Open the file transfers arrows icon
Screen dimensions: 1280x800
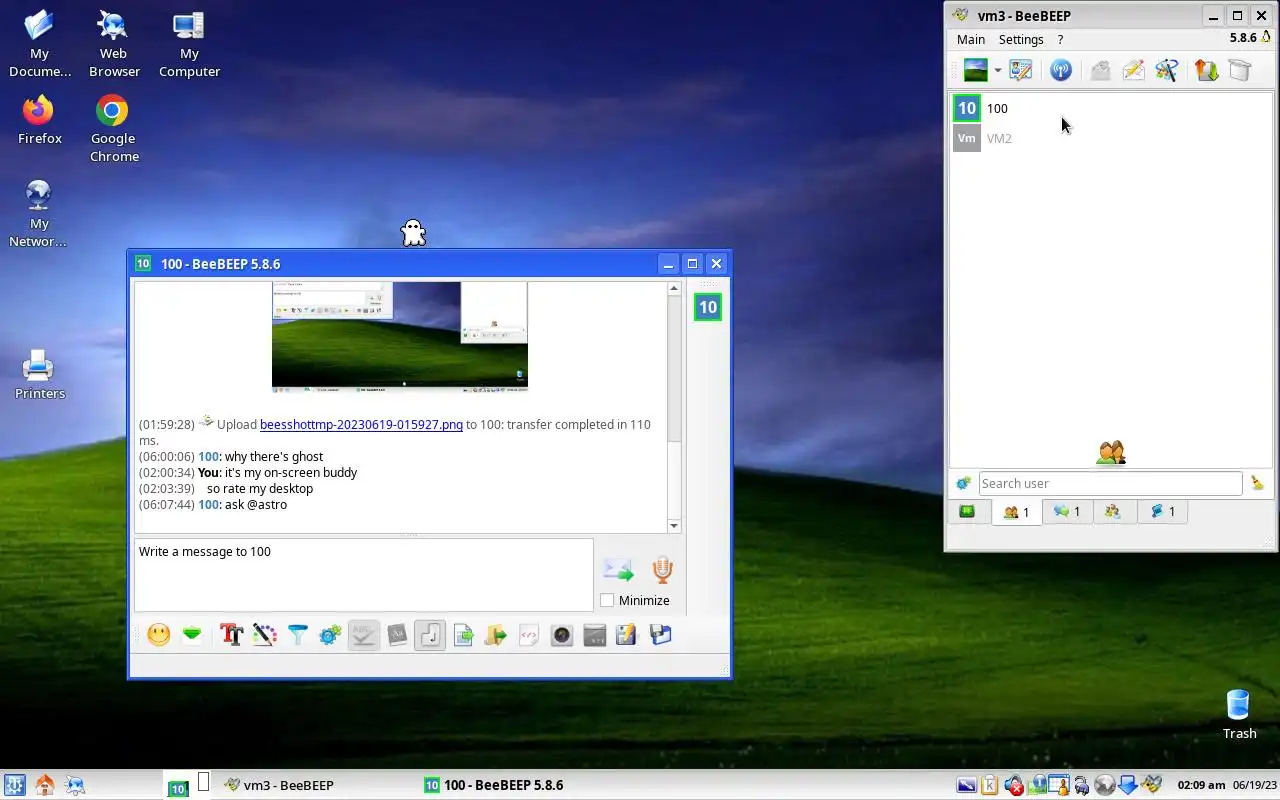[1206, 70]
